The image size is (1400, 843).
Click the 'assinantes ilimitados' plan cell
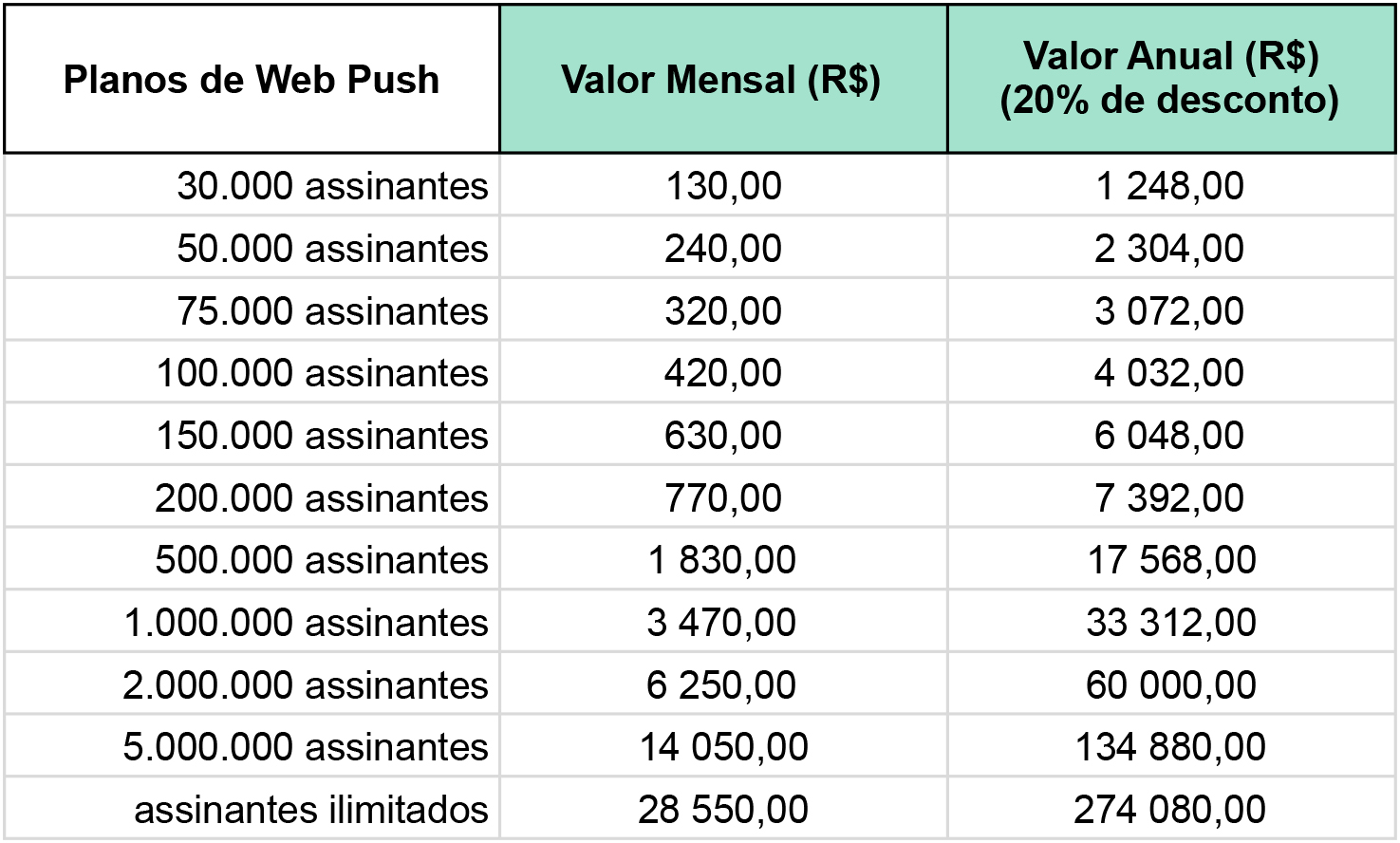tap(252, 809)
